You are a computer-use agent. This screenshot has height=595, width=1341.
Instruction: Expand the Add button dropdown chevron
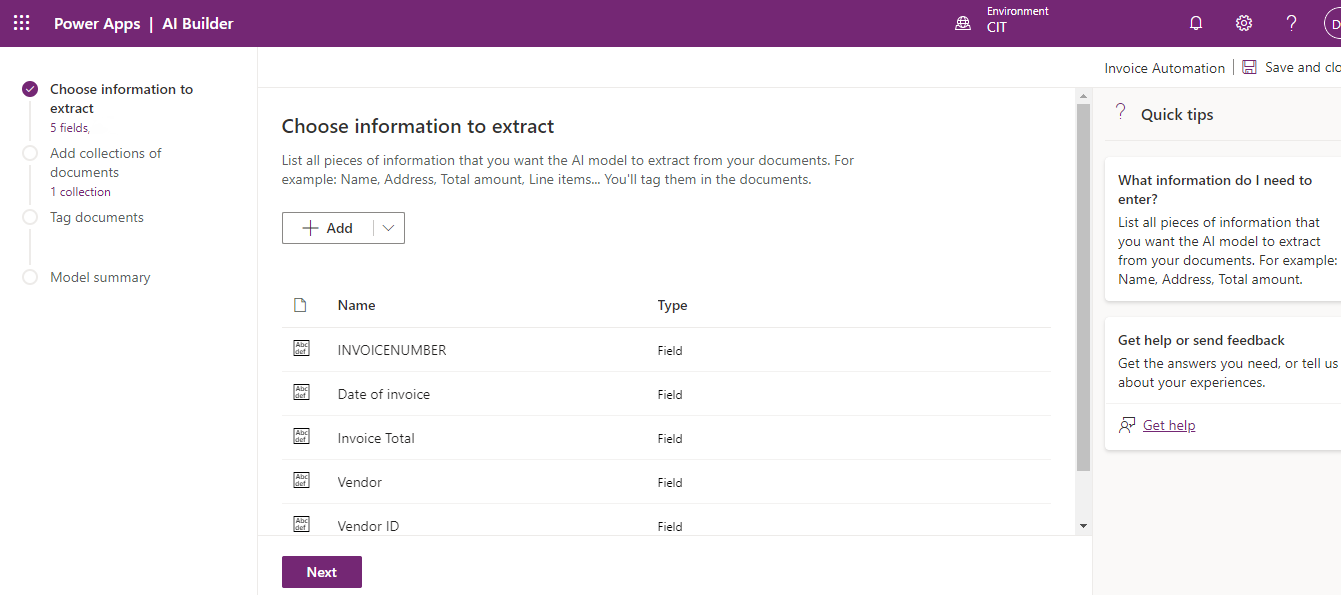point(389,228)
